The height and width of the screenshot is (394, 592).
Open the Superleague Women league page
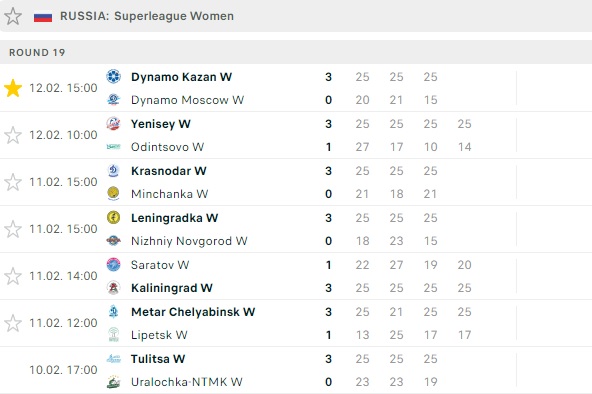(x=174, y=16)
